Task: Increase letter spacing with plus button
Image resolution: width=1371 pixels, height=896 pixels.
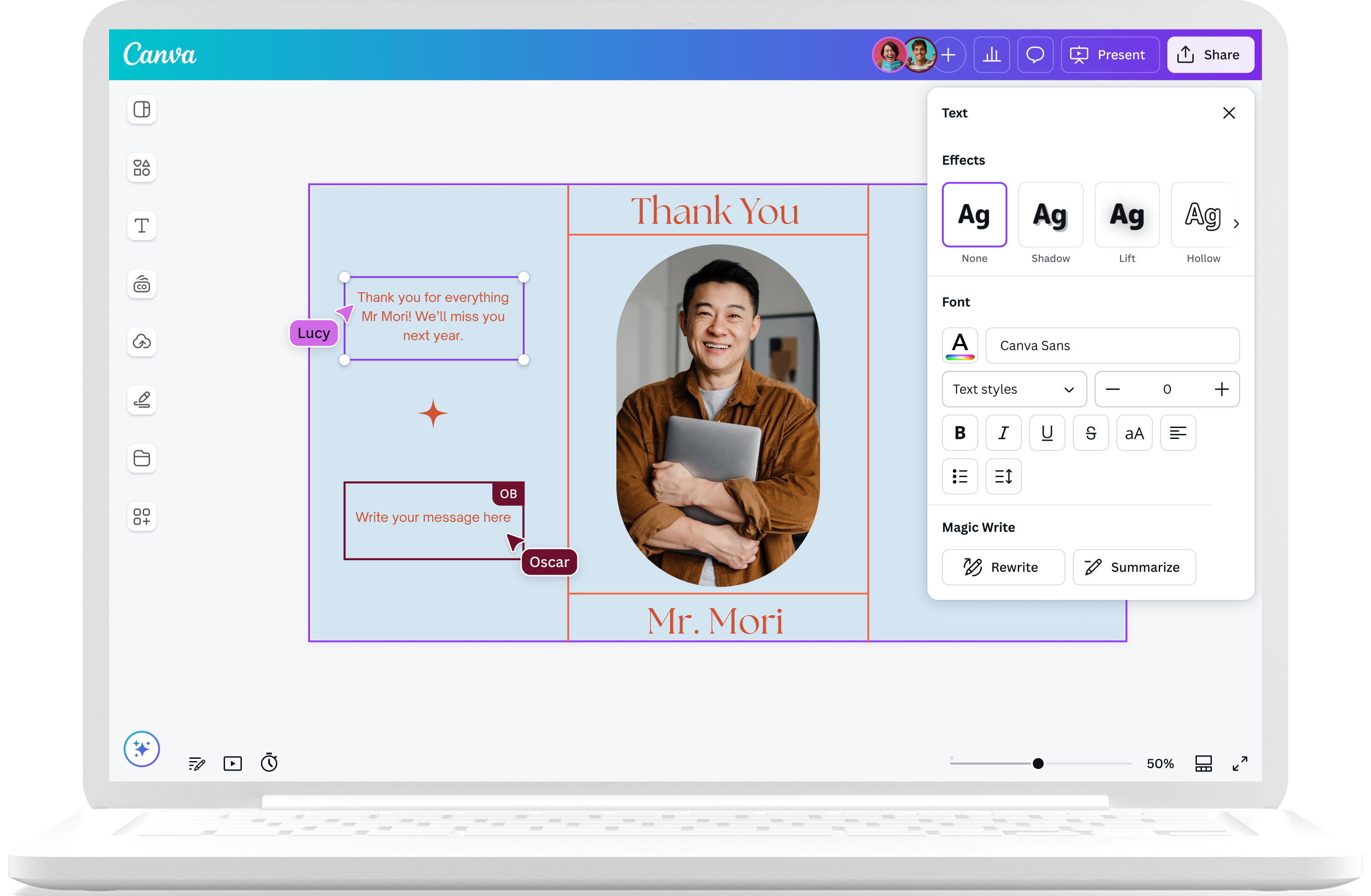Action: [x=1221, y=389]
